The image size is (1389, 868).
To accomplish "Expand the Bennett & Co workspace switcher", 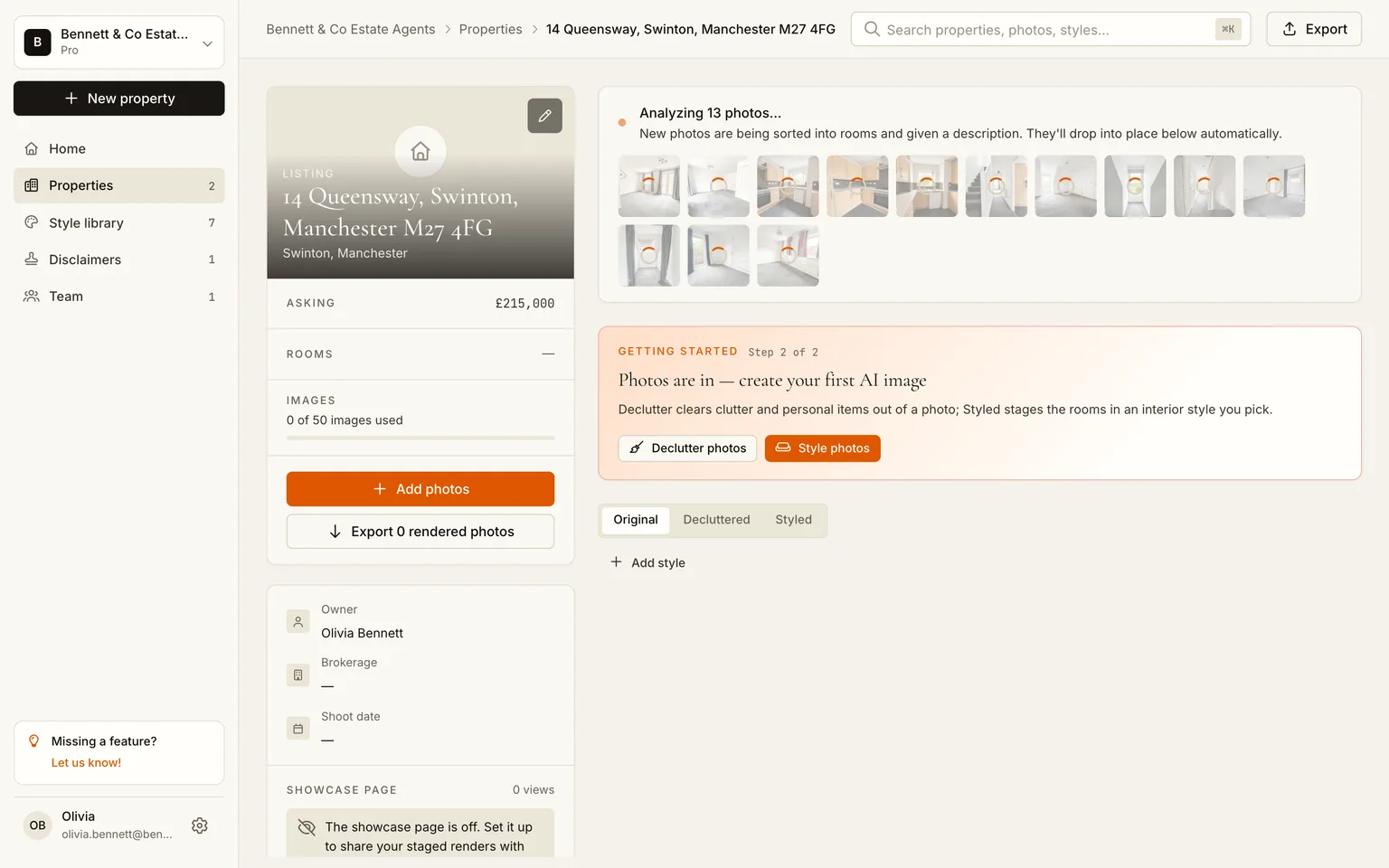I will pyautogui.click(x=118, y=42).
